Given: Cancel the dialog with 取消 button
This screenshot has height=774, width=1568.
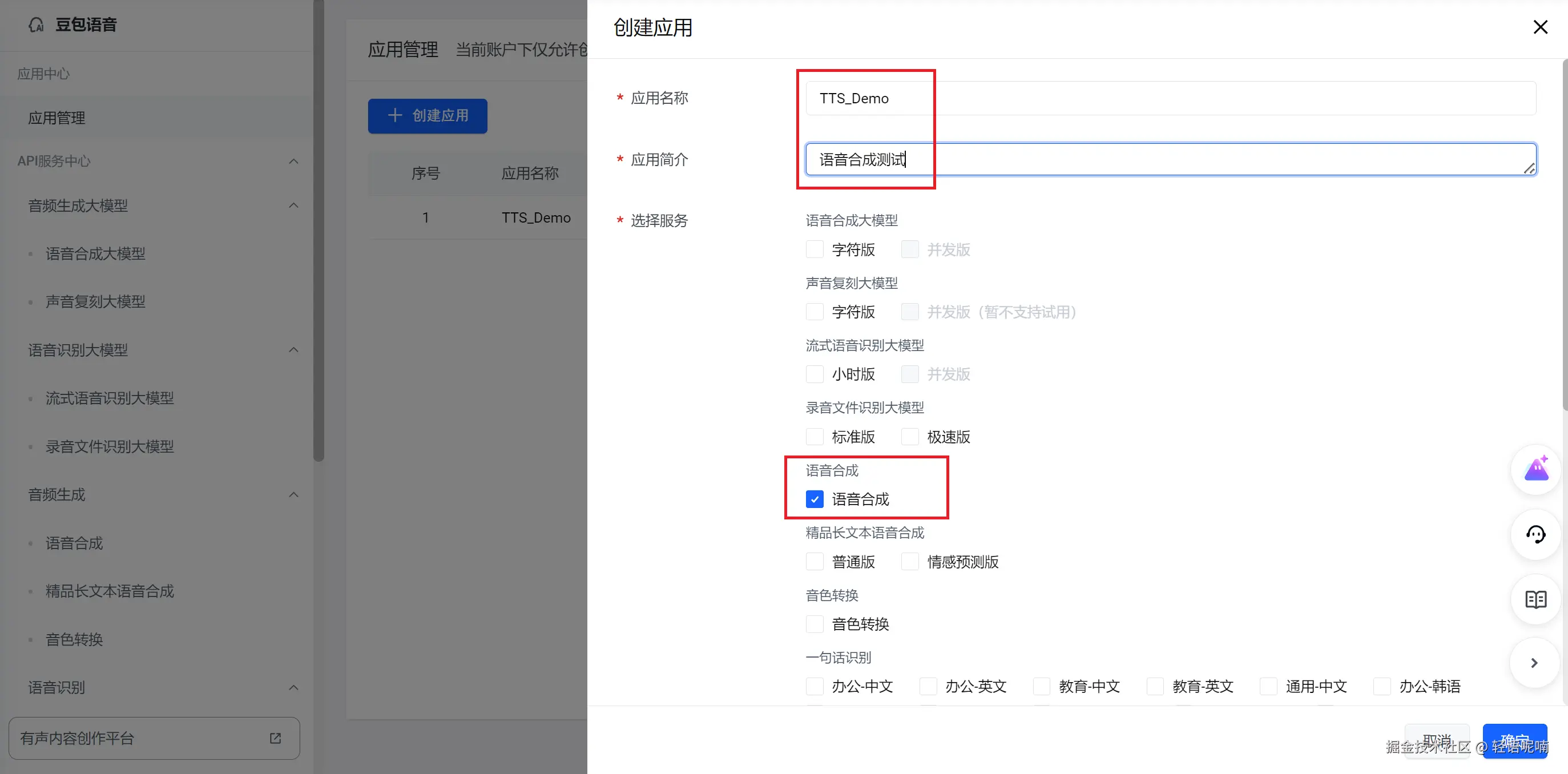Looking at the screenshot, I should click(1437, 741).
